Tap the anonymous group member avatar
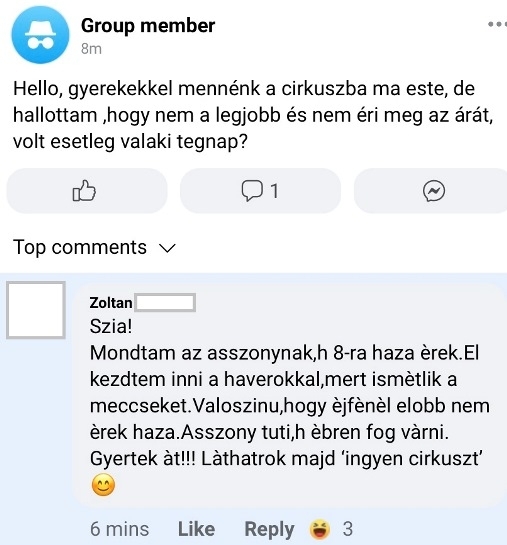The image size is (507, 545). pyautogui.click(x=40, y=35)
